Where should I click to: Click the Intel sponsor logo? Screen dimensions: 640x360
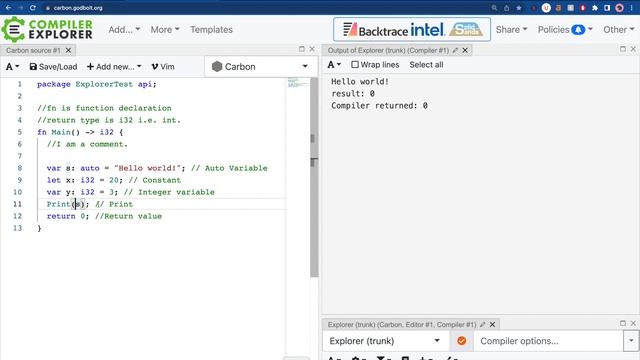pos(427,29)
